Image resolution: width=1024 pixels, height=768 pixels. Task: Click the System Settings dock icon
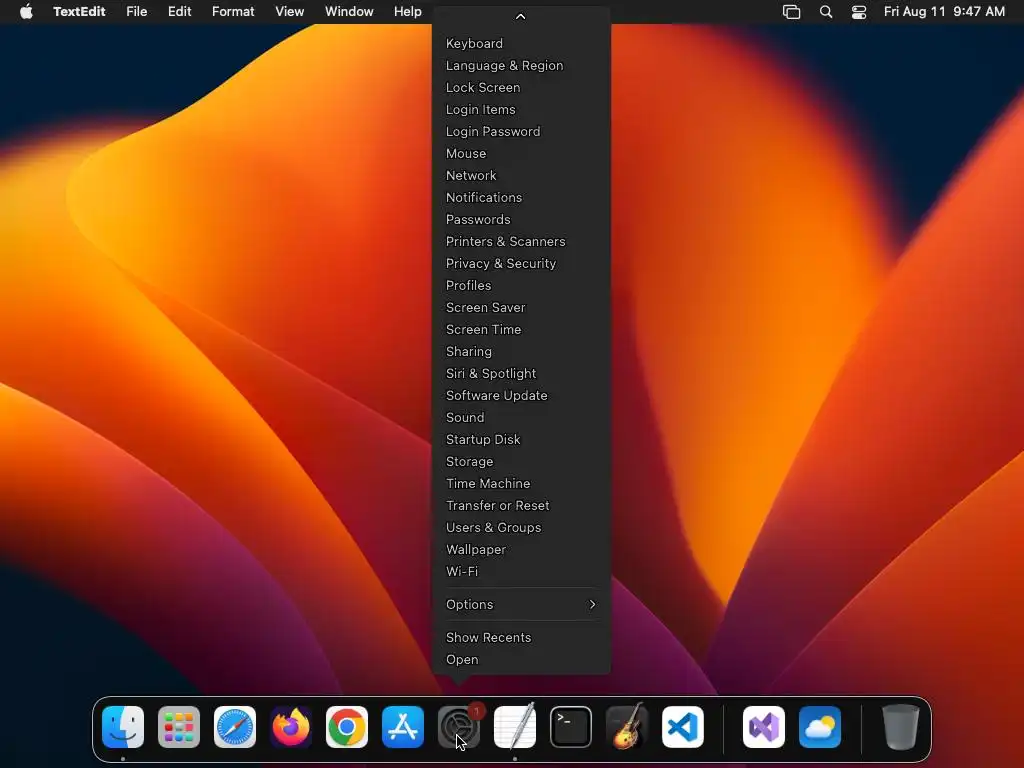[x=459, y=727]
